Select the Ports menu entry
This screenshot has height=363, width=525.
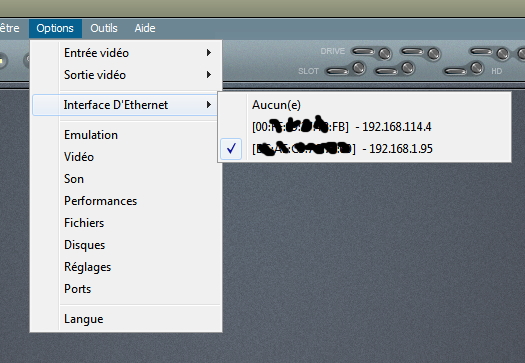(126, 289)
